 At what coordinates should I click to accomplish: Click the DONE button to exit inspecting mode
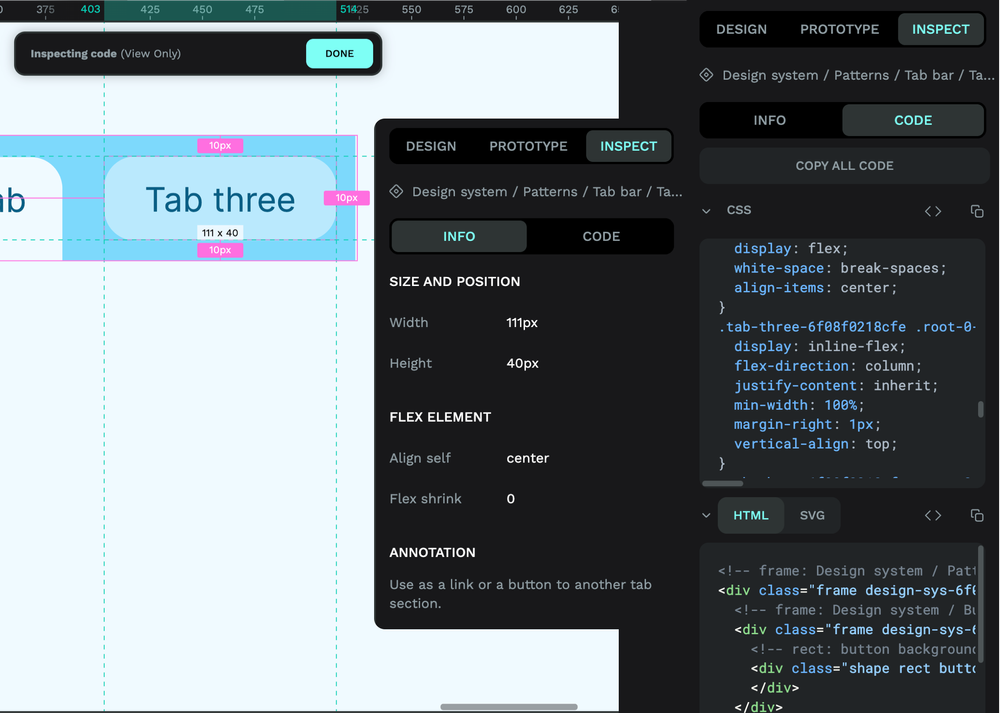click(x=340, y=53)
